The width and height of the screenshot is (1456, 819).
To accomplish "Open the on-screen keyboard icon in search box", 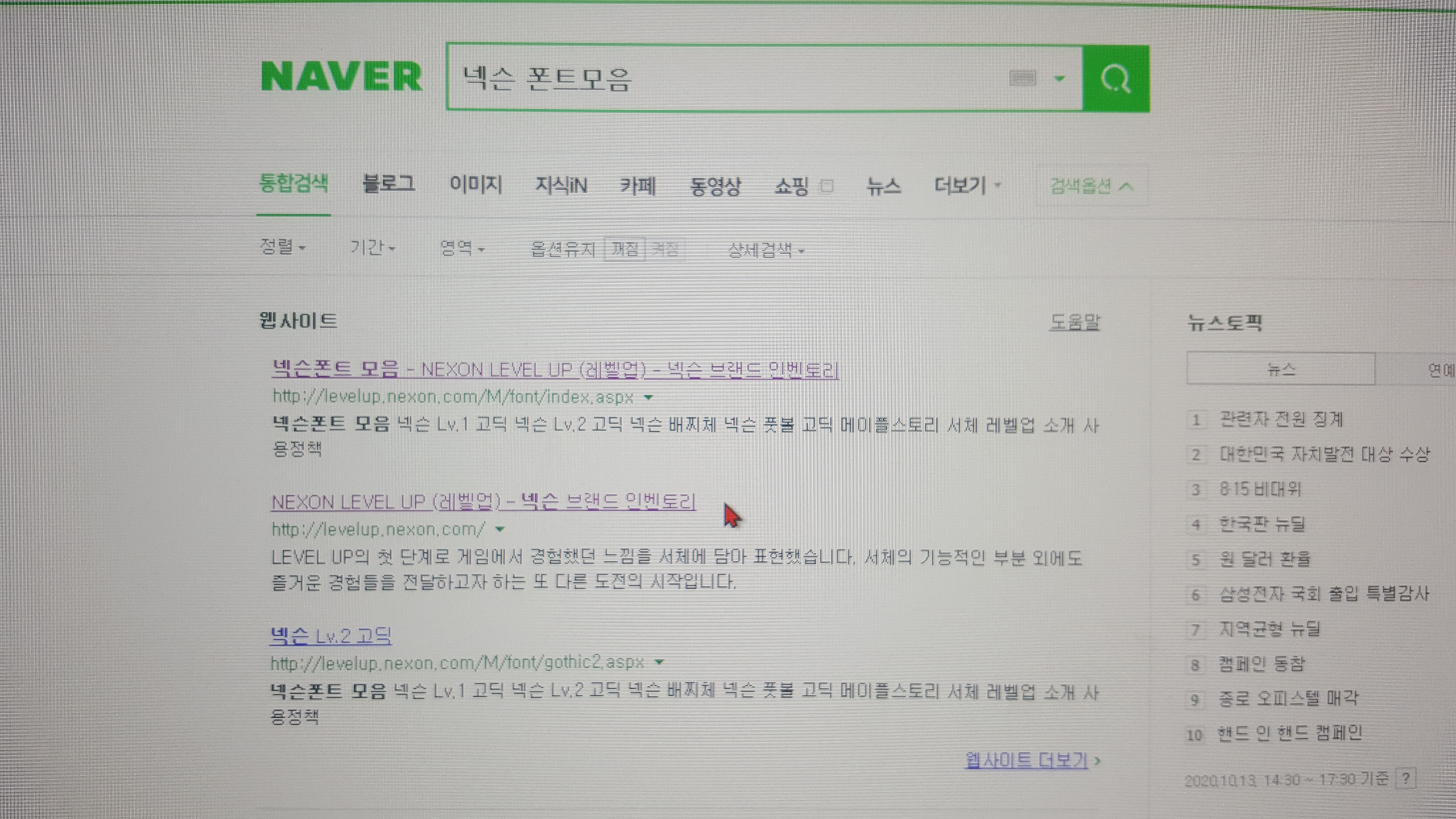I will click(x=1022, y=78).
